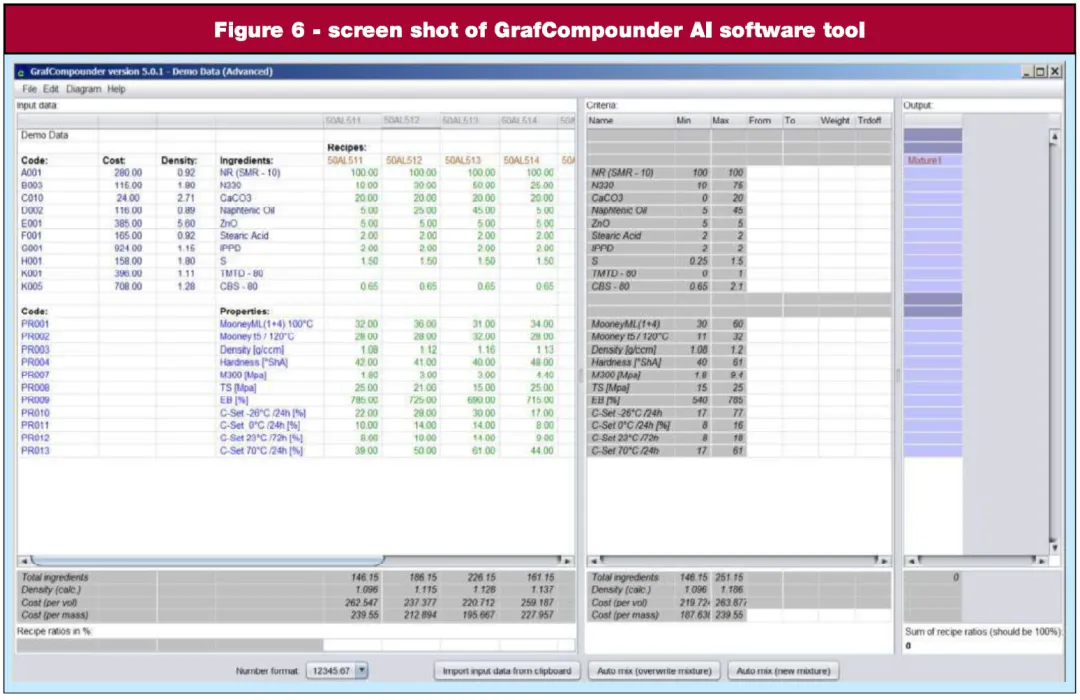This screenshot has height=700, width=1080.
Task: Click the MooneyML(1+4) 100°C property
Action: pyautogui.click(x=266, y=324)
